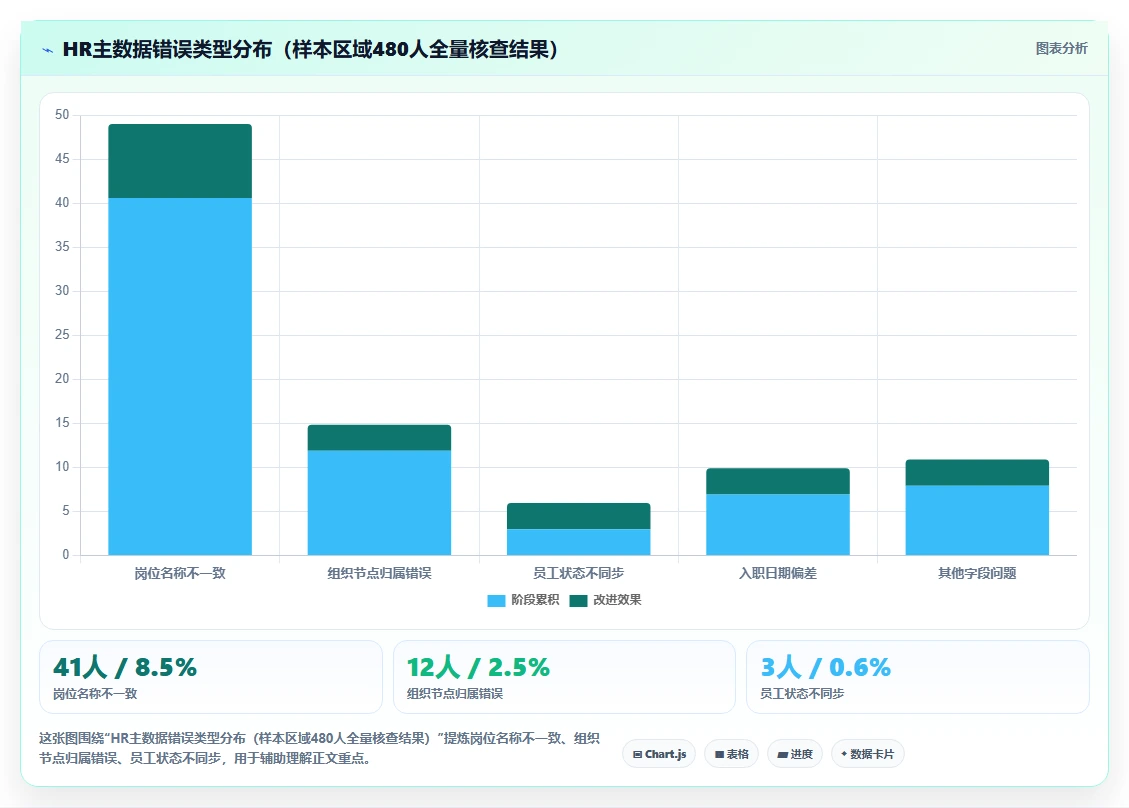Screen dimensions: 1129x808
Task: Select the 进度 tag chip
Action: click(795, 754)
